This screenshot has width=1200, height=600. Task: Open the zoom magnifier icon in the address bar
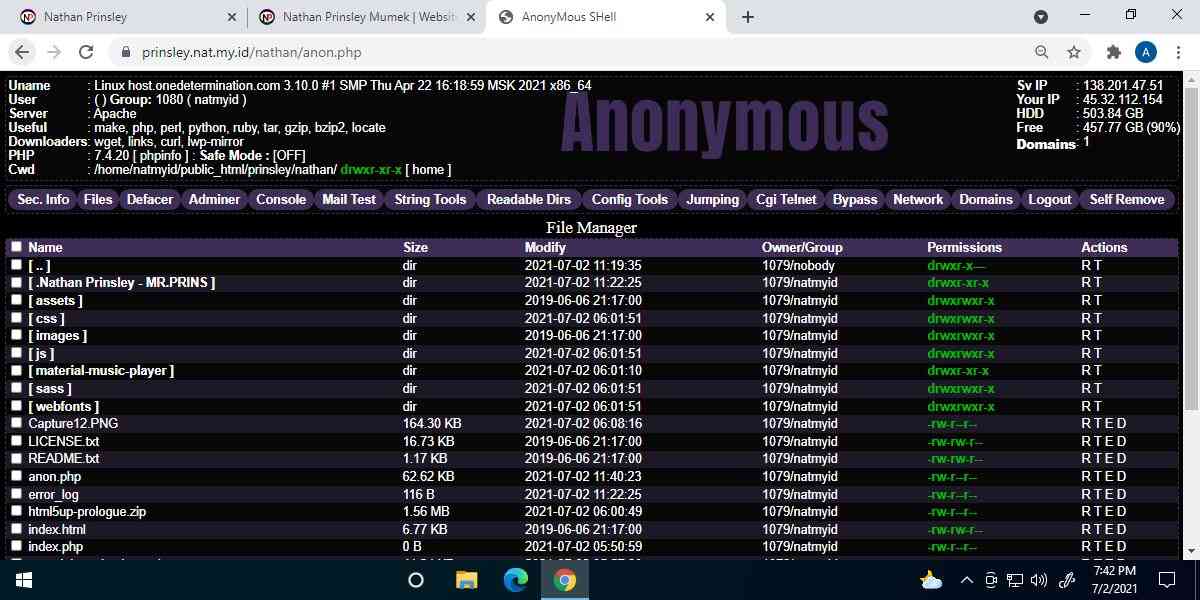pyautogui.click(x=1042, y=52)
